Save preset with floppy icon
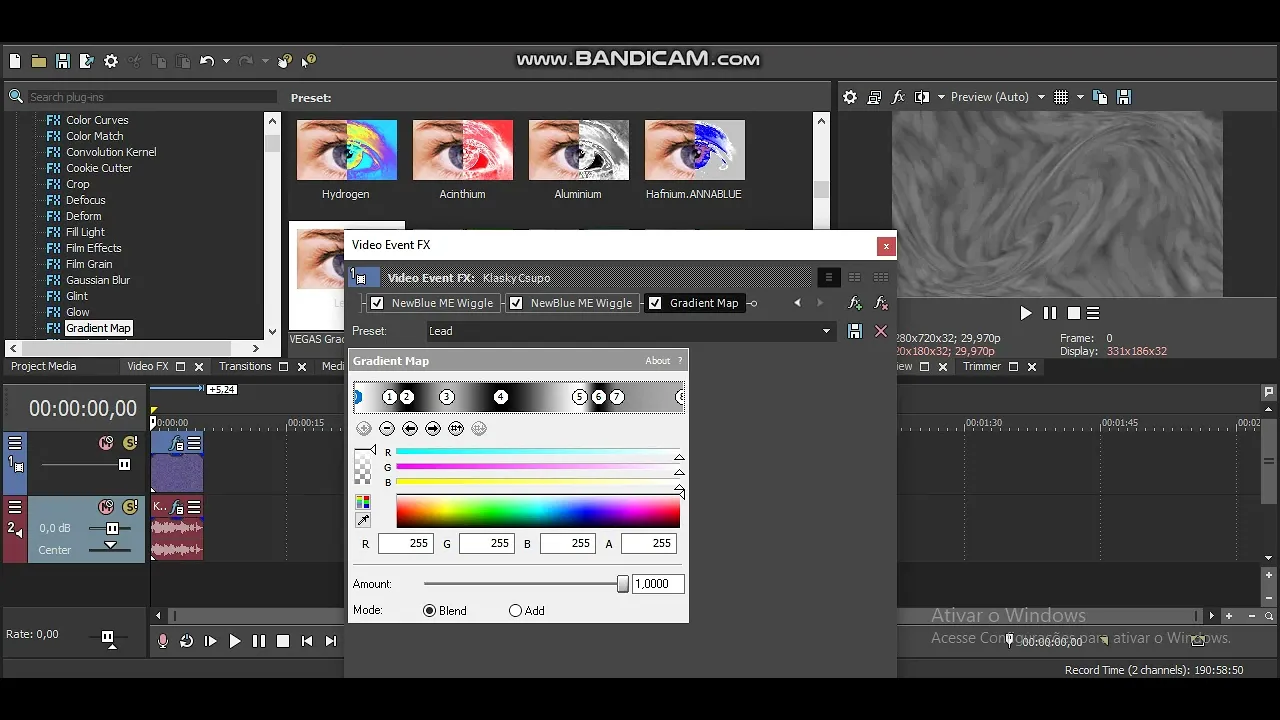The width and height of the screenshot is (1280, 720). 855,331
